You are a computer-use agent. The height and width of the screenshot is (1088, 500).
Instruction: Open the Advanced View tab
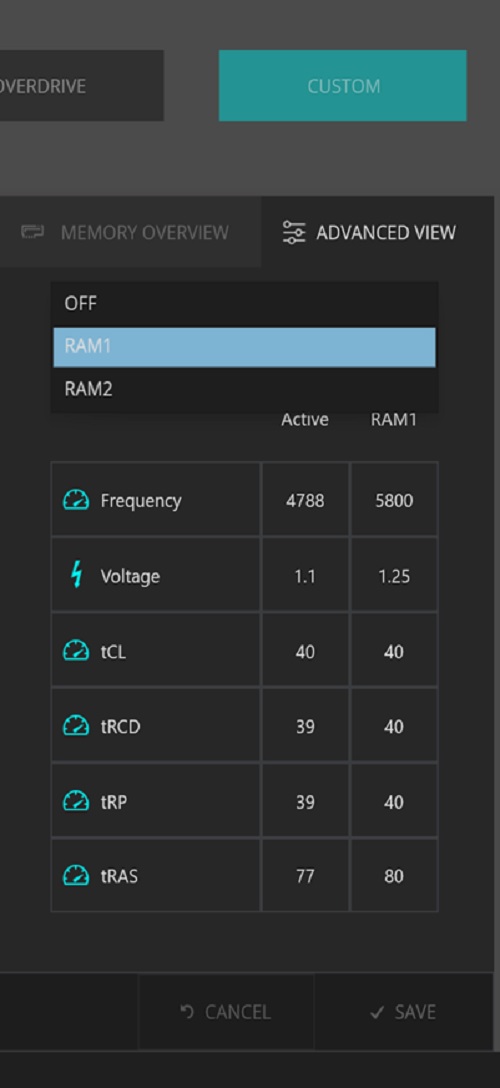pos(377,232)
